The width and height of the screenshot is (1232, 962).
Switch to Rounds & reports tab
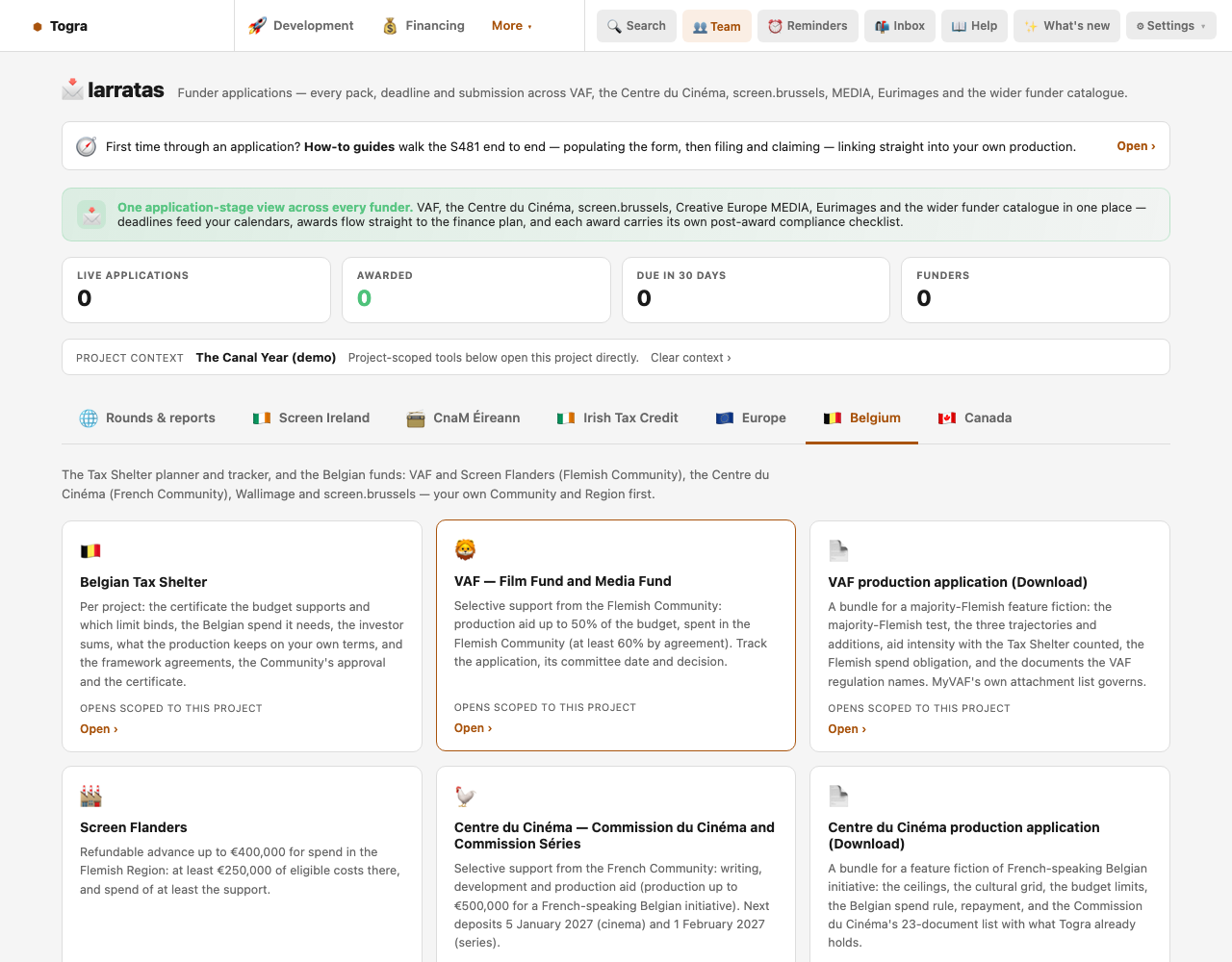[x=147, y=418]
